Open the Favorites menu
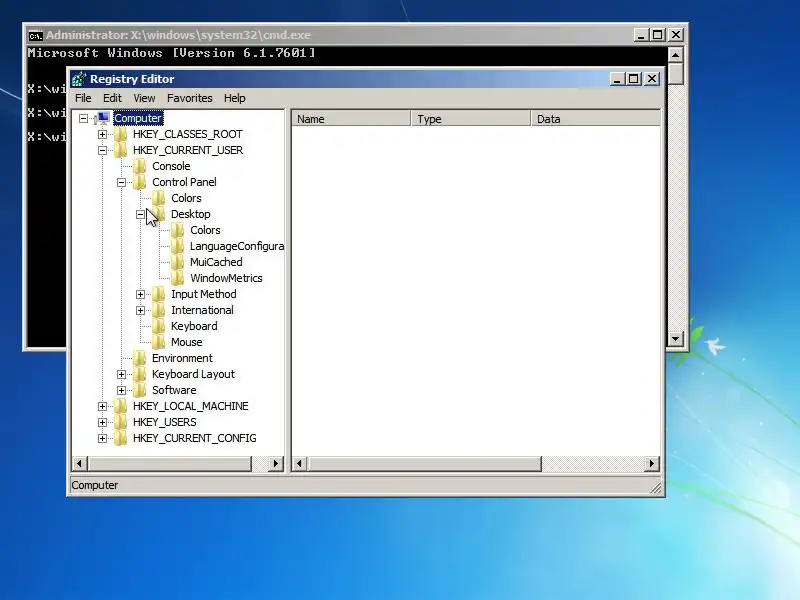 click(190, 98)
